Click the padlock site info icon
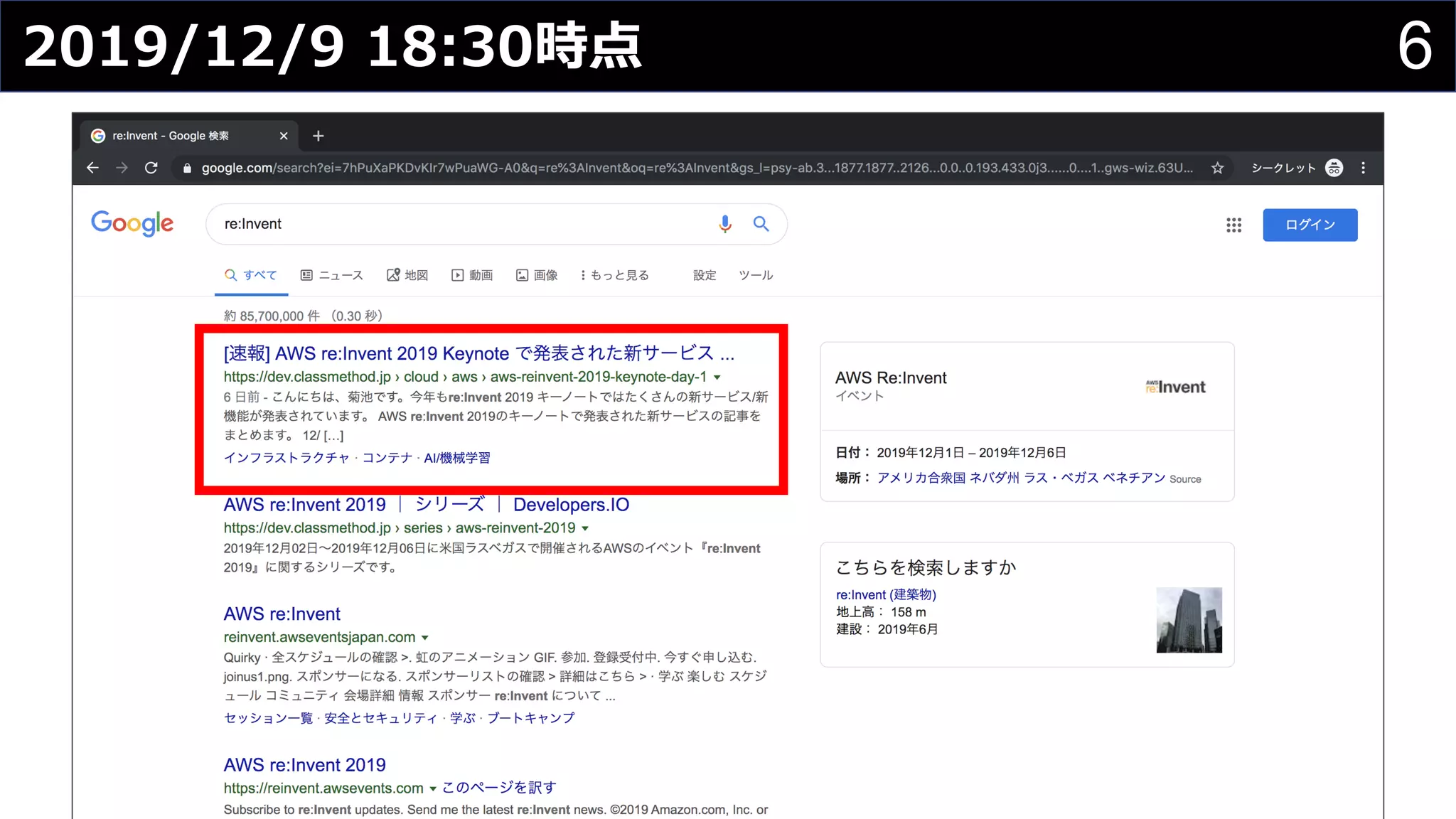The height and width of the screenshot is (819, 1456). [x=187, y=168]
